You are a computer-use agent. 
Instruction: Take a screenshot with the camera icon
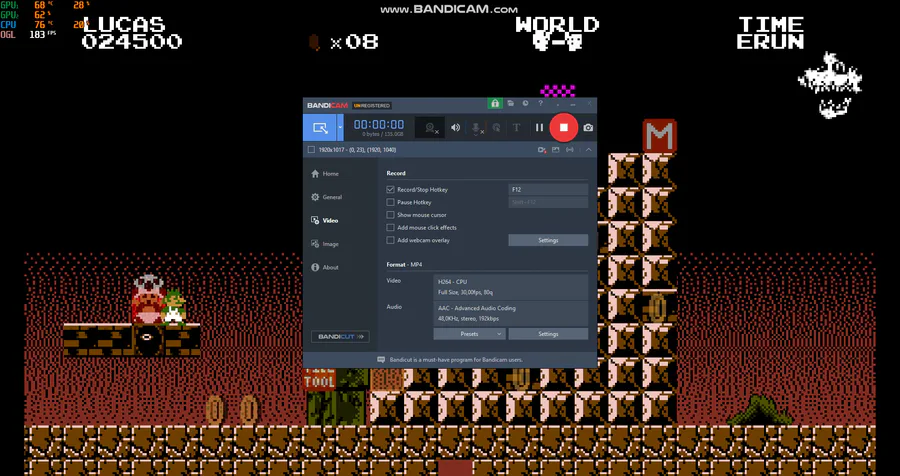point(588,127)
